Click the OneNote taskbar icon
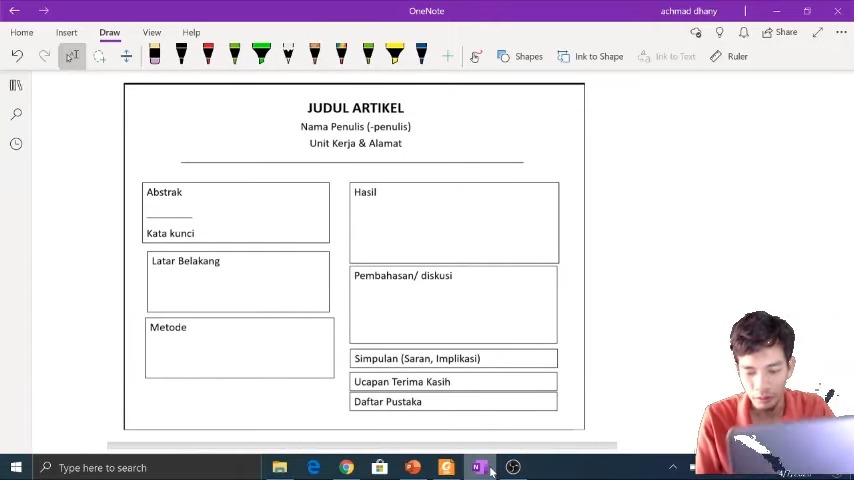This screenshot has width=854, height=480. [x=480, y=467]
